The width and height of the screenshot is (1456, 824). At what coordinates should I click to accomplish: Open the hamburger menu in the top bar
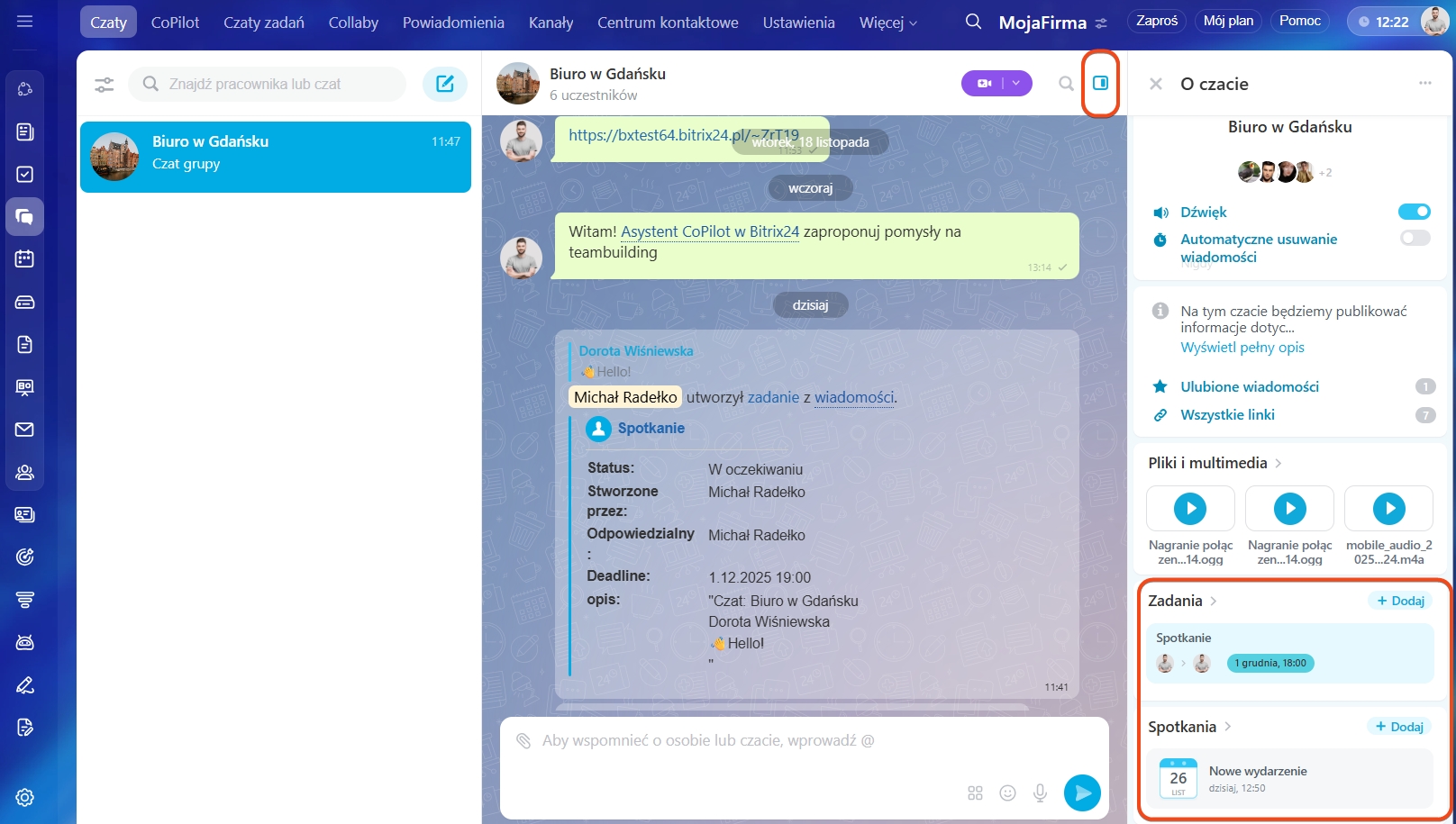[x=25, y=22]
